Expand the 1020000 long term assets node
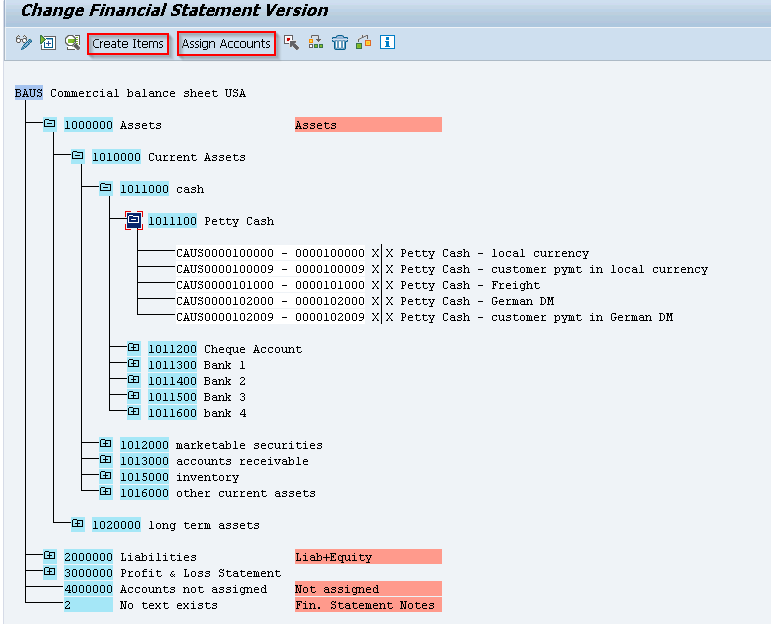Viewport: 771px width, 624px height. (x=78, y=523)
